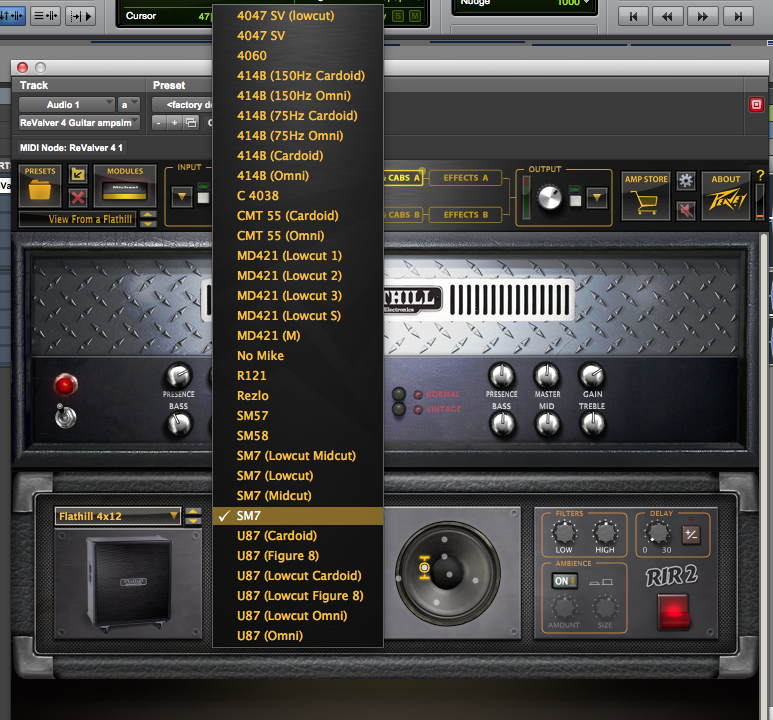
Task: Click the load preset arrow icon
Action: point(78,174)
